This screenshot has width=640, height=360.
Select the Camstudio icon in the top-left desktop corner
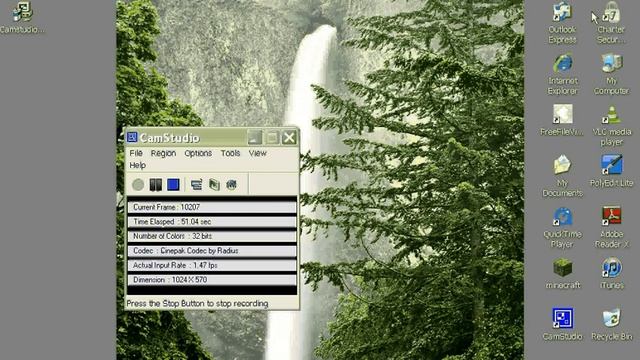pyautogui.click(x=22, y=17)
